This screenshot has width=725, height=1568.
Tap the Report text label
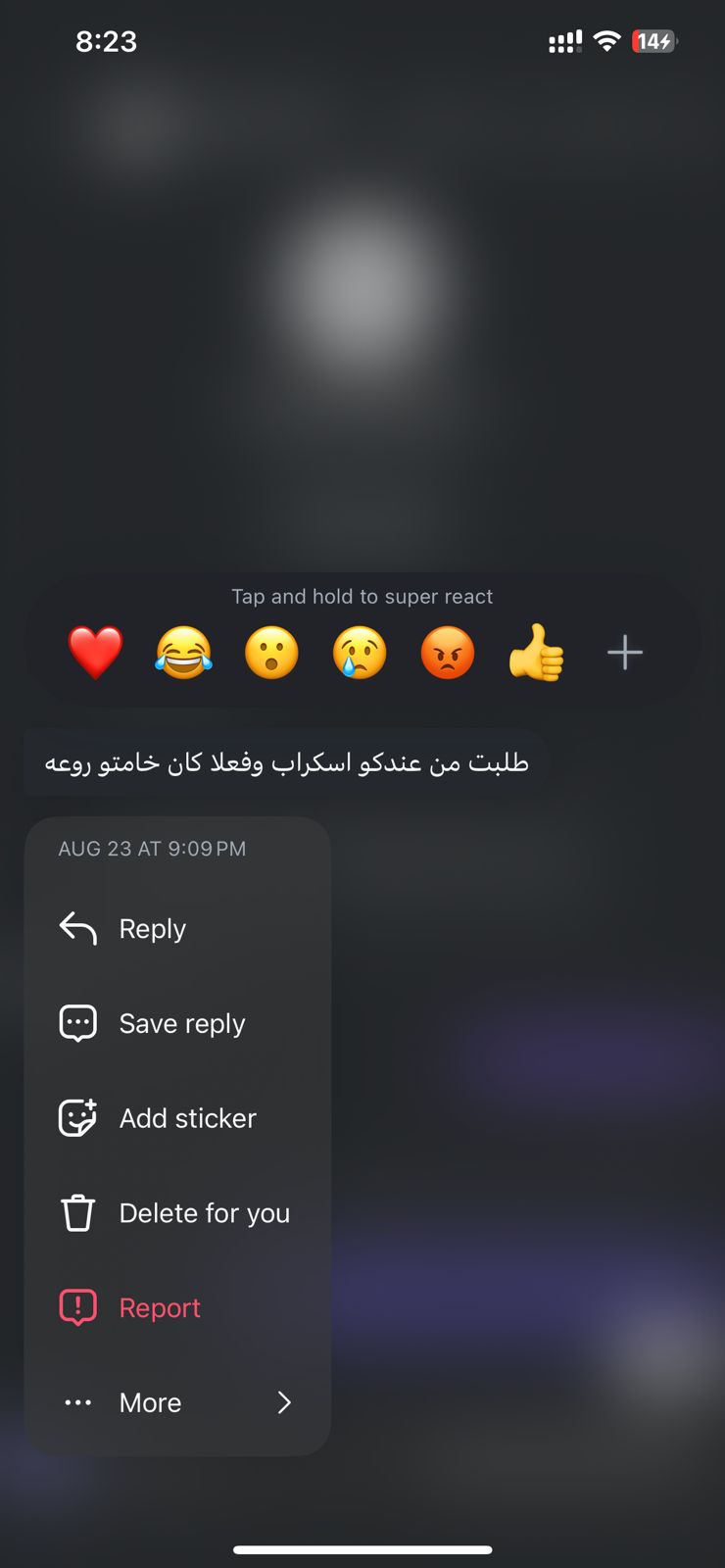160,1307
